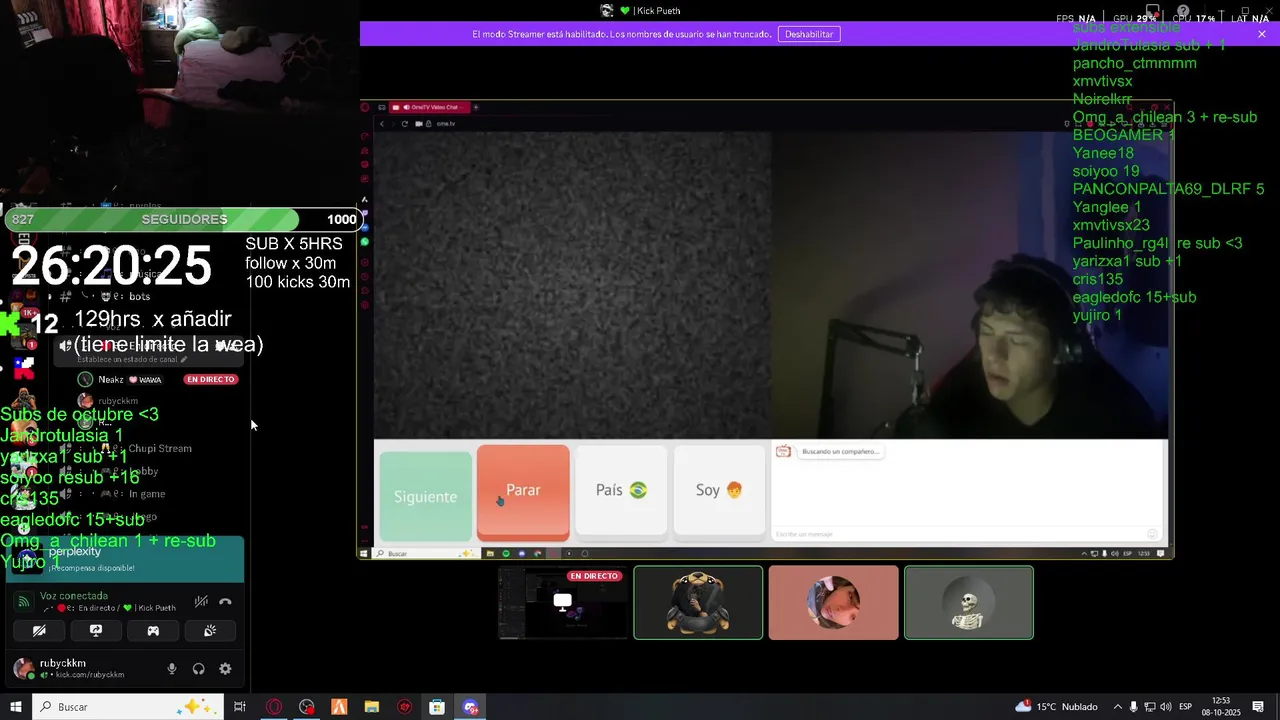This screenshot has width=1280, height=720.
Task: Open Twitch in the Opera sidebar
Action: pos(365,214)
